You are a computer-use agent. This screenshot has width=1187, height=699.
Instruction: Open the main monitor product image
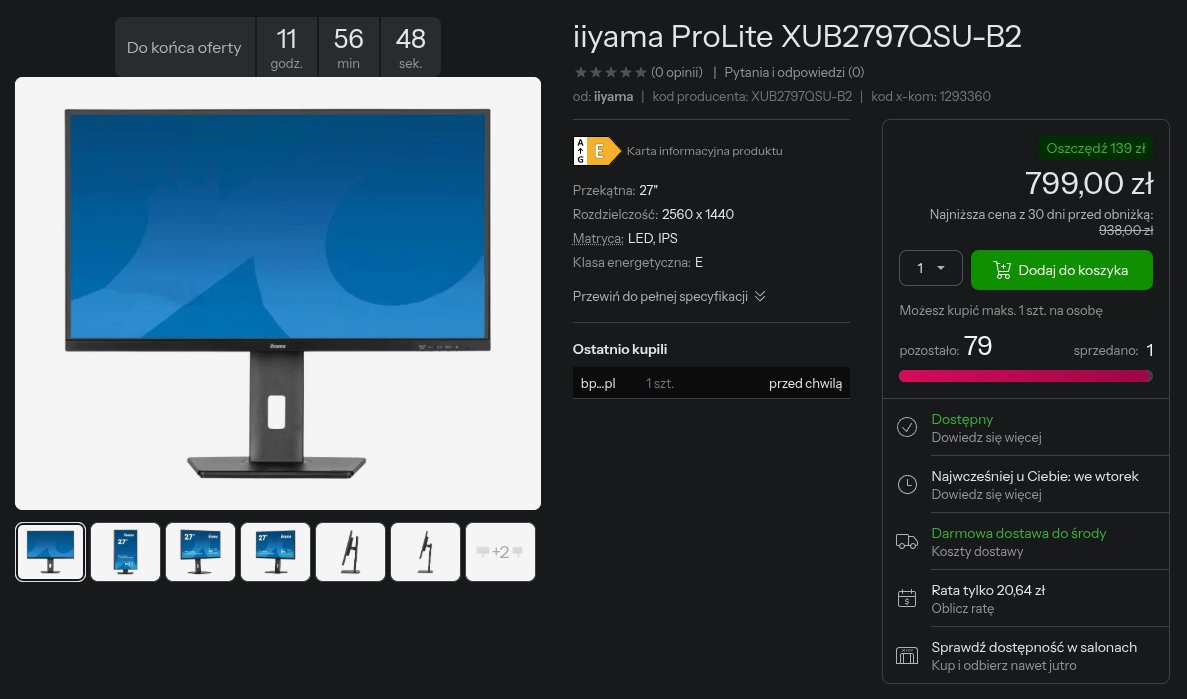[278, 293]
